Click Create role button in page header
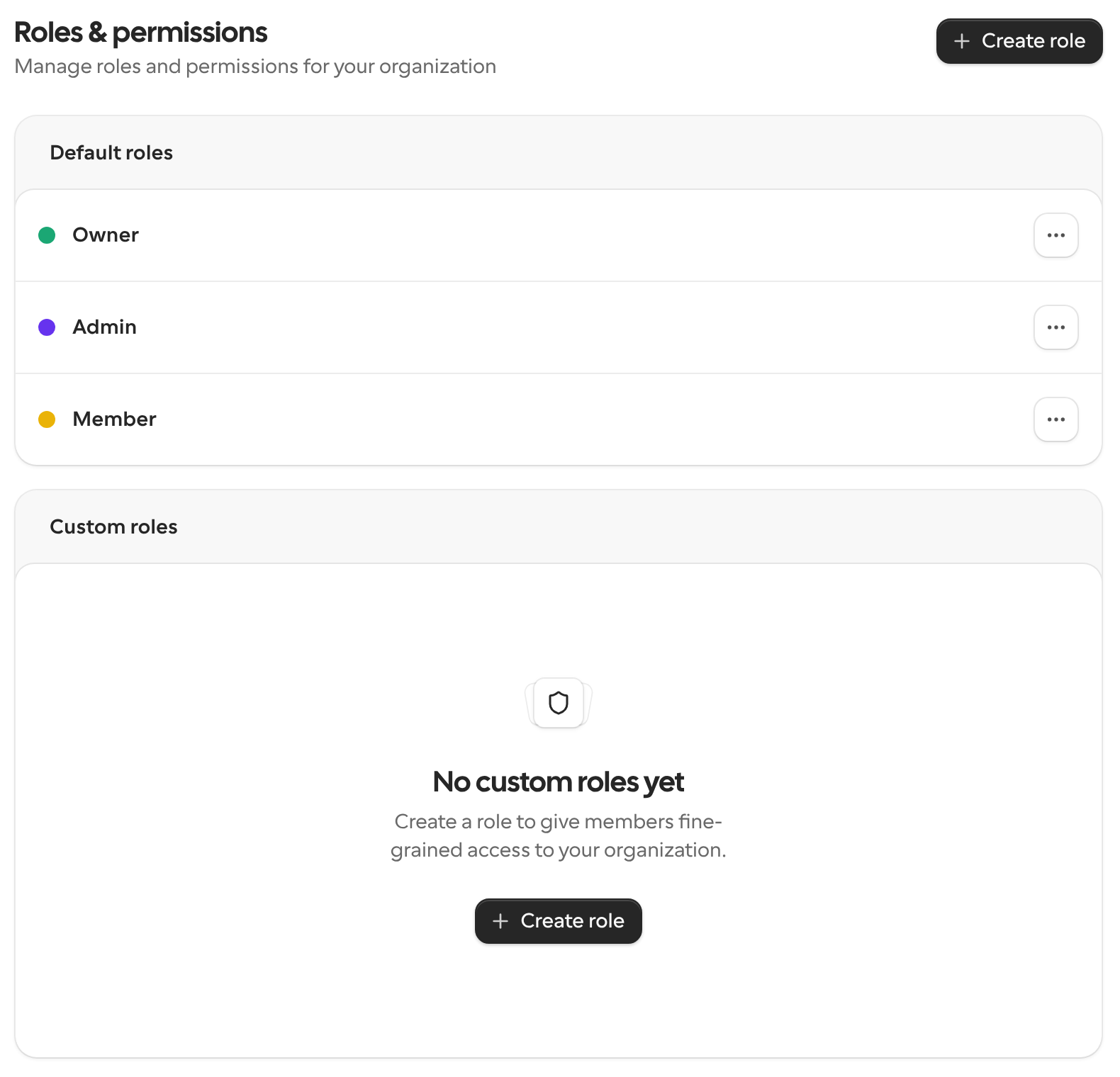The width and height of the screenshot is (1120, 1077). pyautogui.click(x=1019, y=41)
